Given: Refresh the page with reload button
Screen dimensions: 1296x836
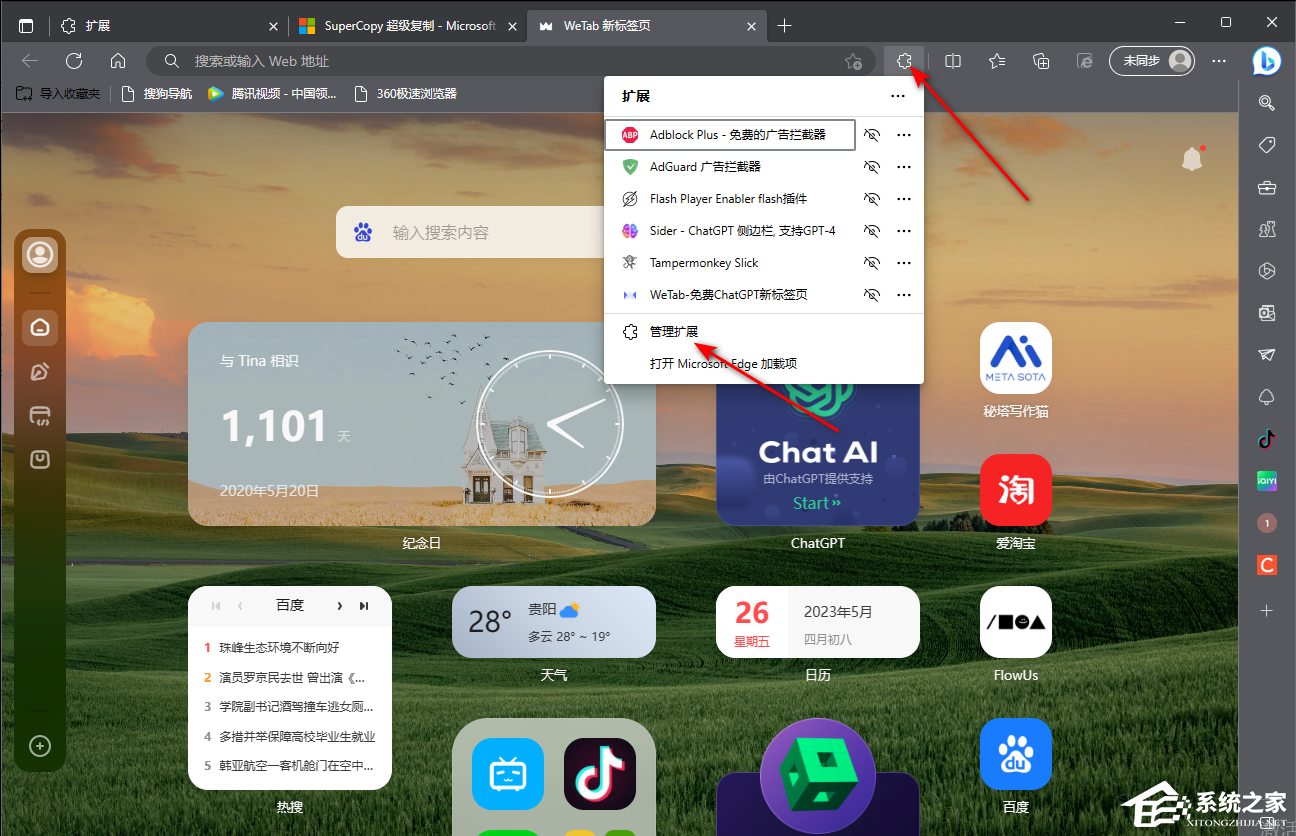Looking at the screenshot, I should (x=74, y=61).
